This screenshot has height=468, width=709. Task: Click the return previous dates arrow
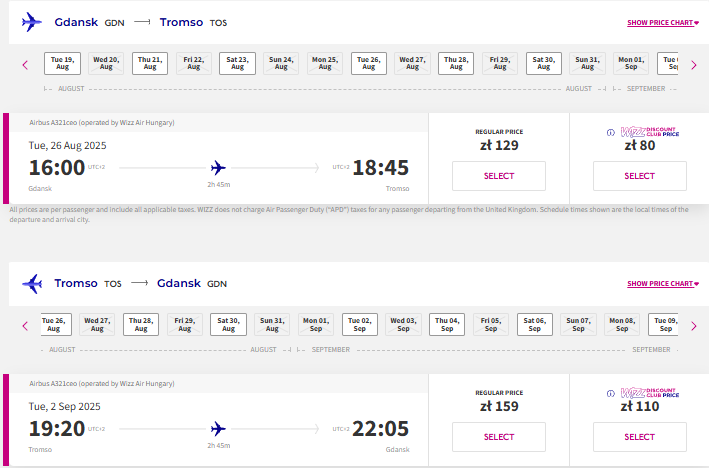pos(25,326)
